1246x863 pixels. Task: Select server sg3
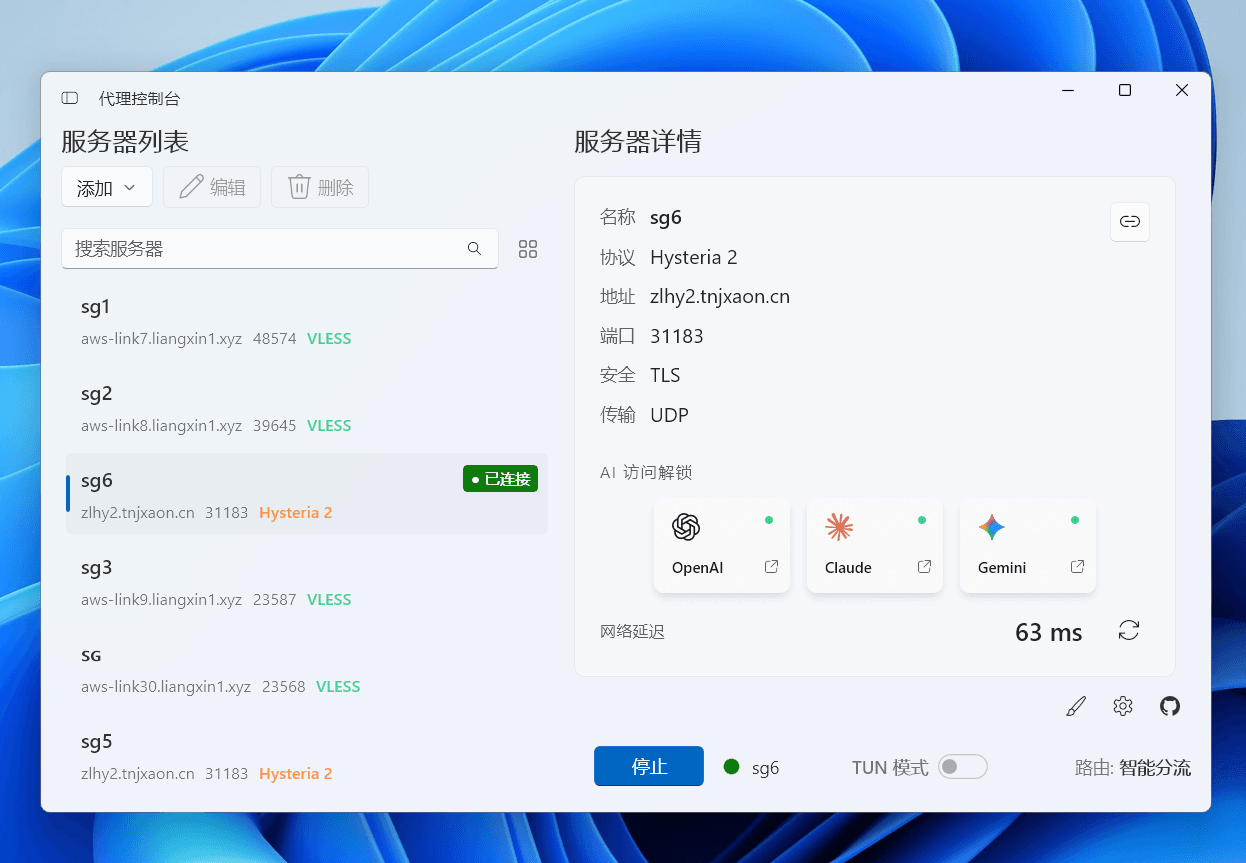pyautogui.click(x=307, y=582)
